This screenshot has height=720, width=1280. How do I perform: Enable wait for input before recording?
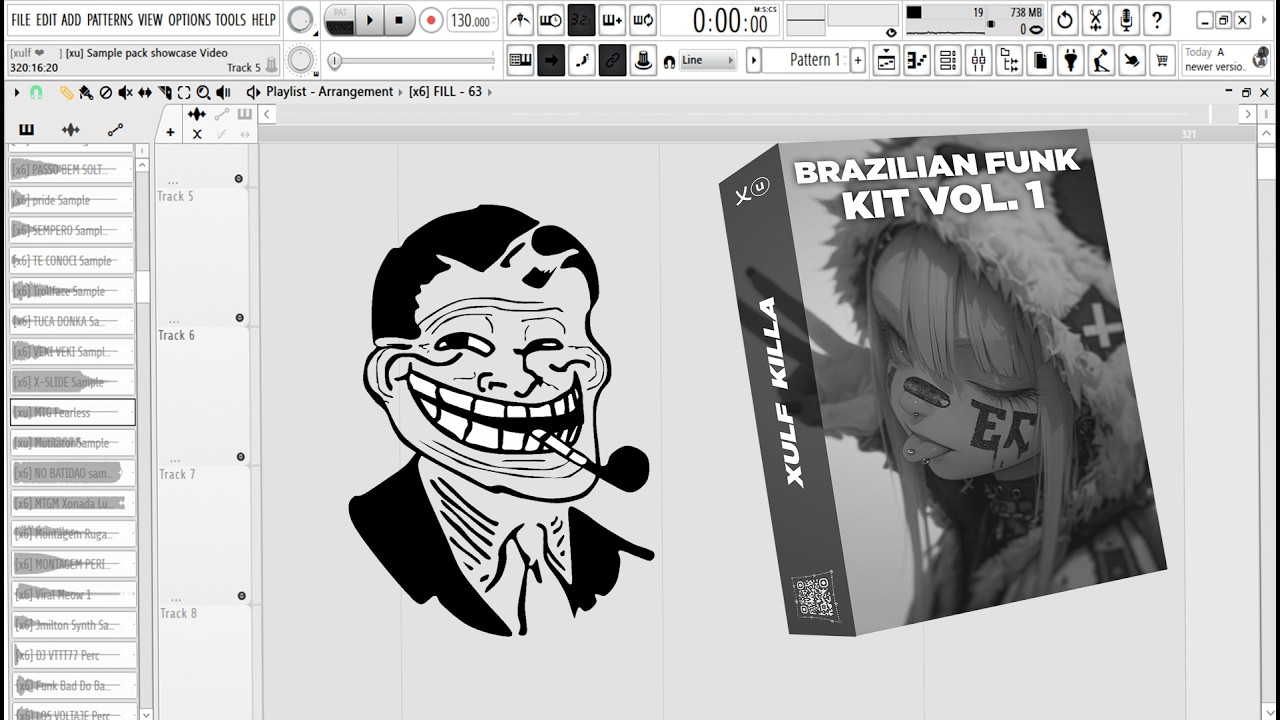[551, 20]
